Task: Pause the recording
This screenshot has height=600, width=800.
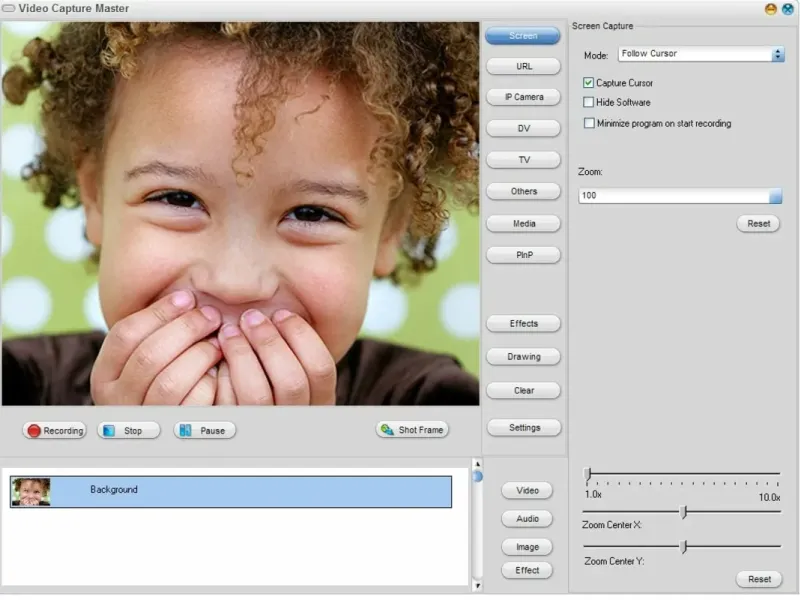Action: tap(205, 431)
